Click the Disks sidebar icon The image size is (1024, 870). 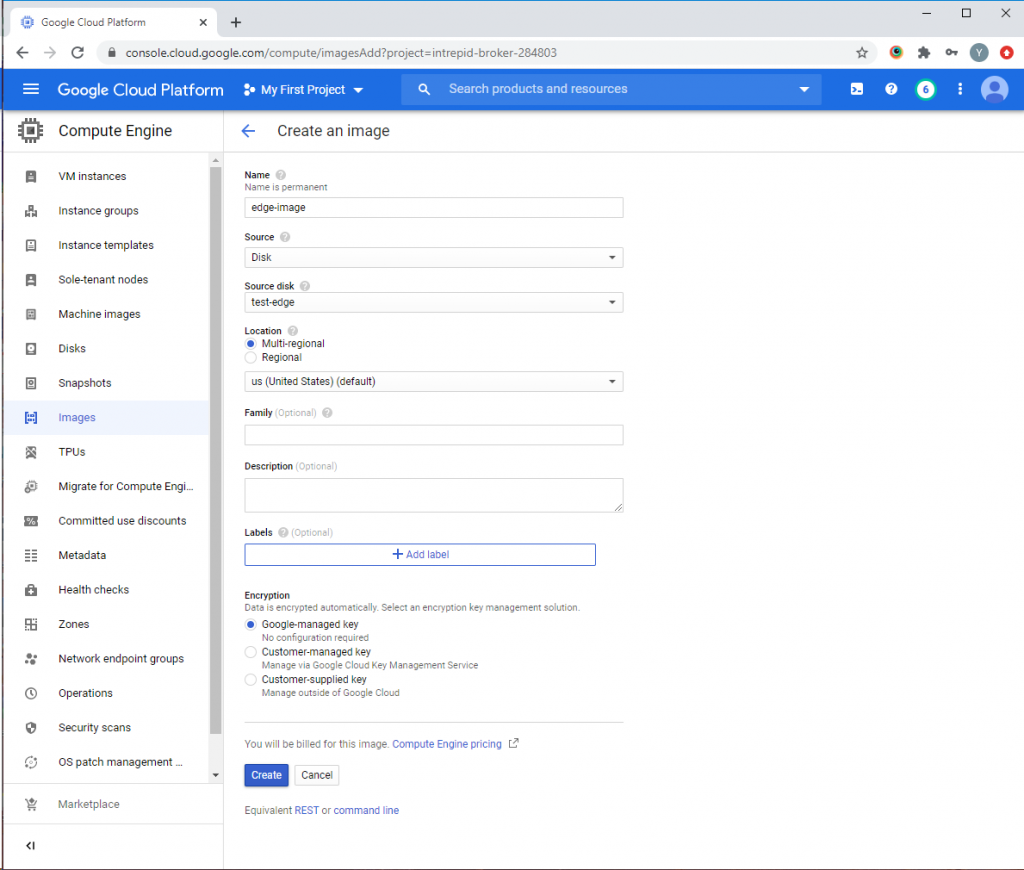pyautogui.click(x=31, y=349)
